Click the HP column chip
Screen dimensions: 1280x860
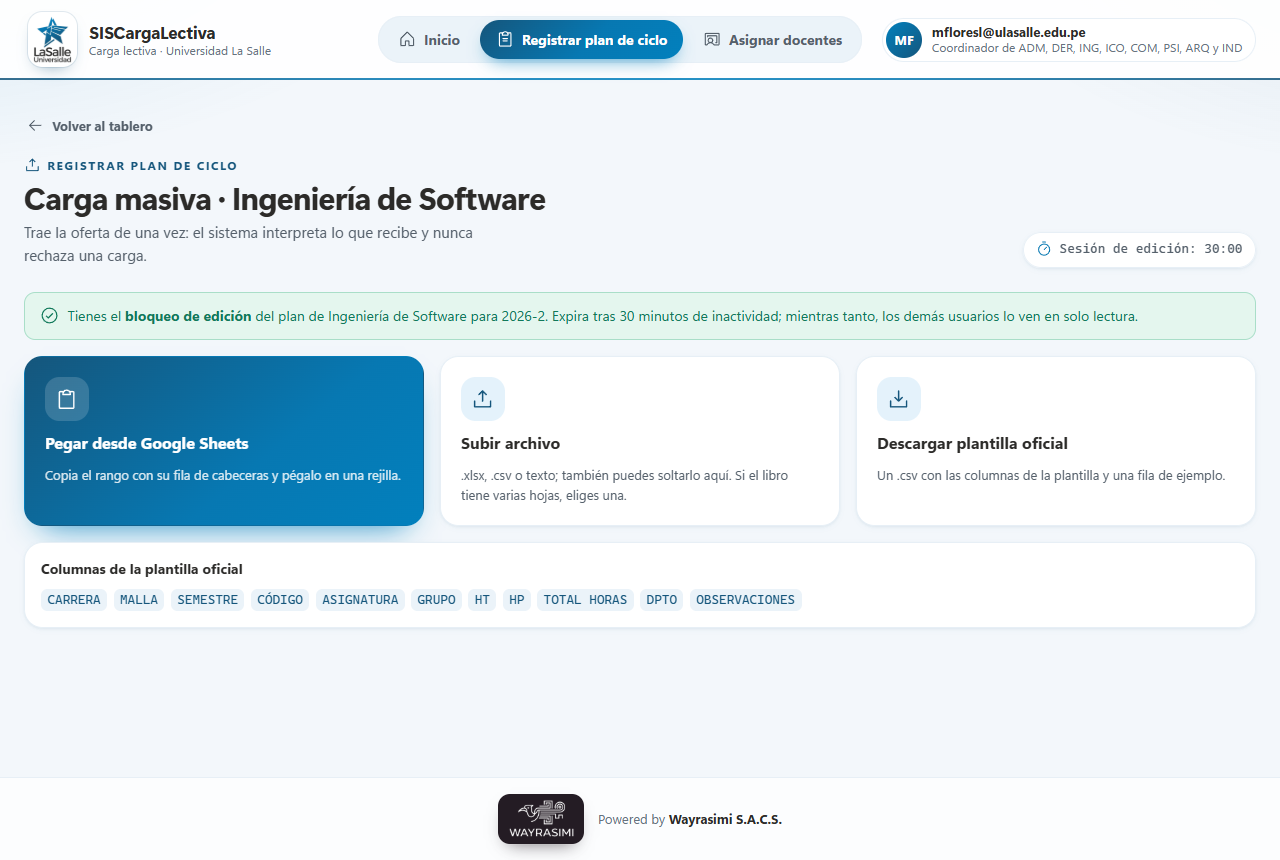tap(517, 600)
